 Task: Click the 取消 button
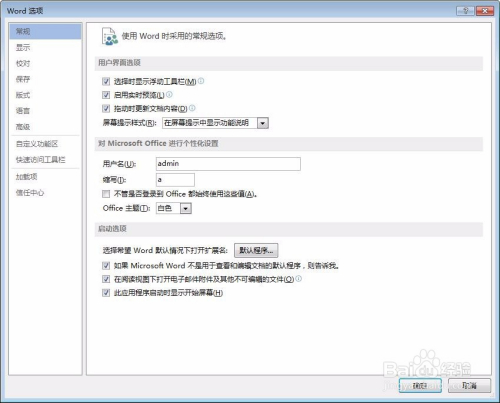pos(469,386)
